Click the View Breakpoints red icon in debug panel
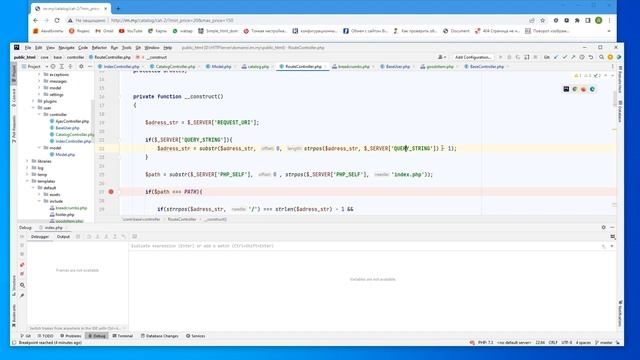The width and height of the screenshot is (640, 360). click(22, 265)
